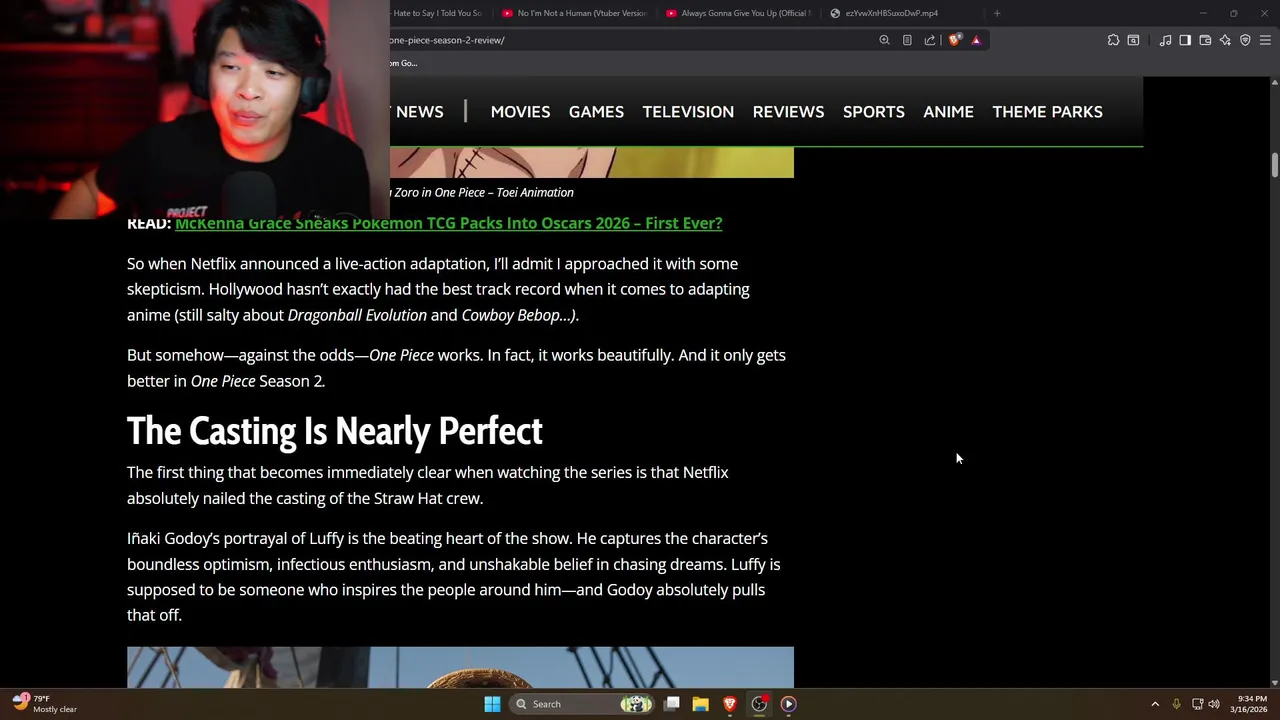Open the GAMES site menu item
Viewport: 1280px width, 720px height.
point(596,112)
